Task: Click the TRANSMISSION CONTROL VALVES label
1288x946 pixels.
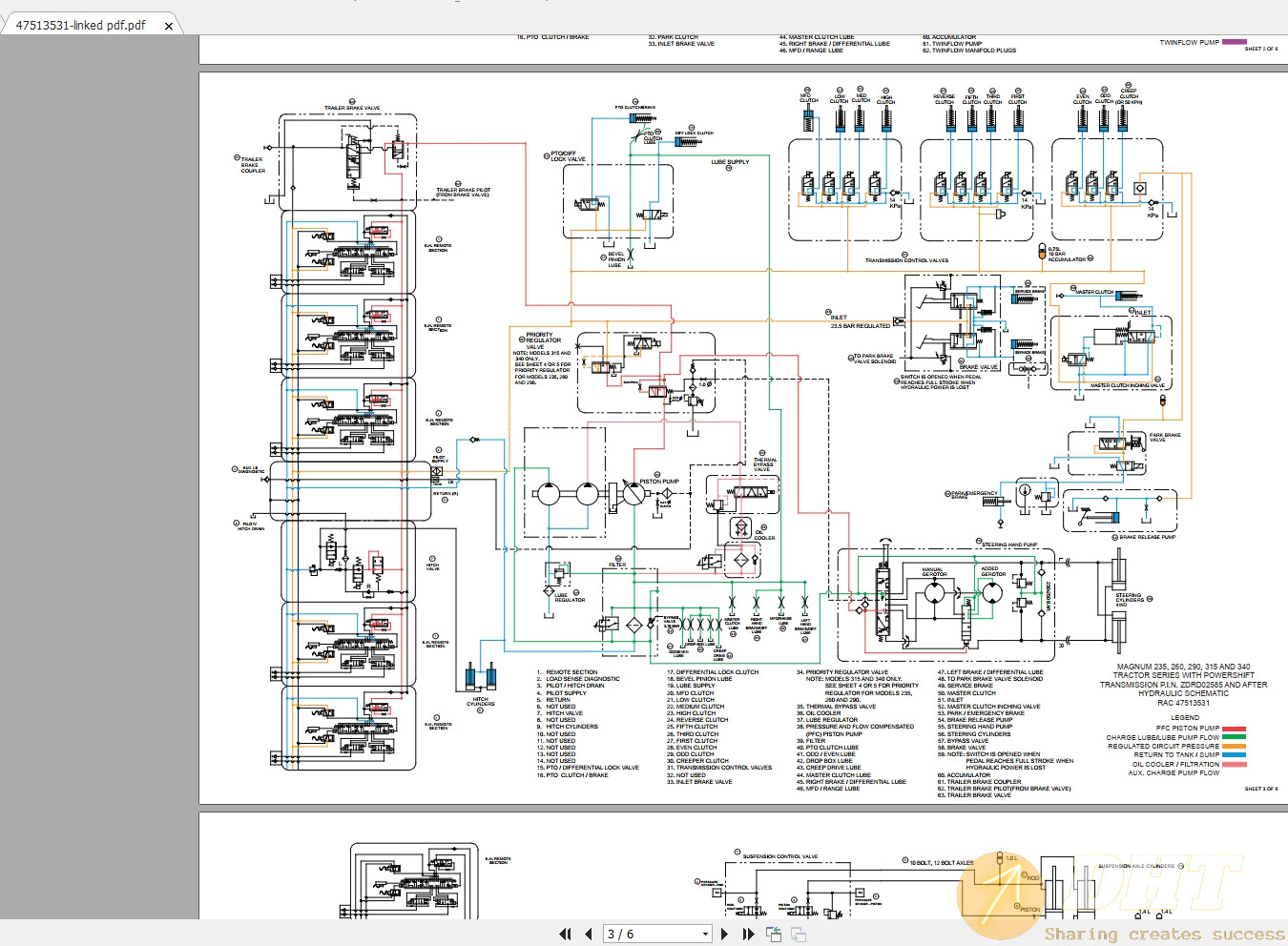Action: pos(906,259)
